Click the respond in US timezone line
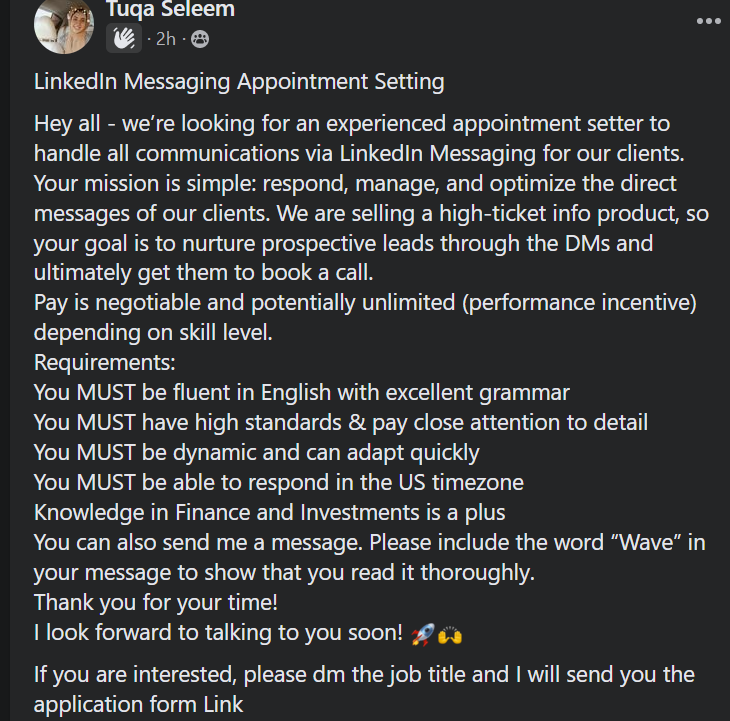Screen dimensions: 730x721 (x=279, y=483)
